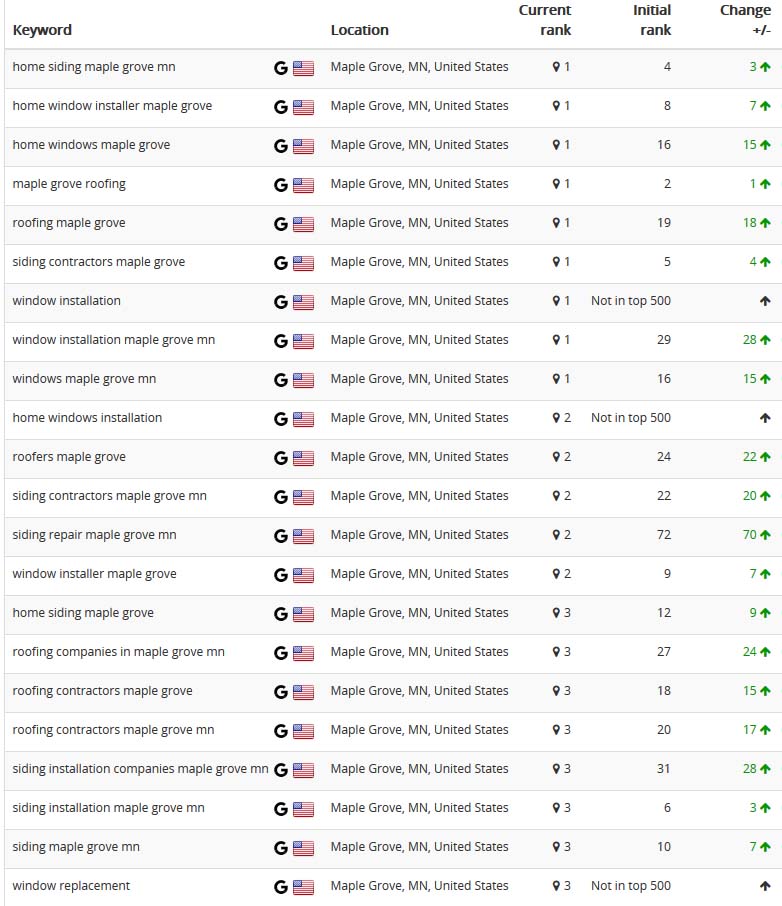This screenshot has width=782, height=906.
Task: Click map pin icon for roofers maple grove
Action: coord(557,457)
